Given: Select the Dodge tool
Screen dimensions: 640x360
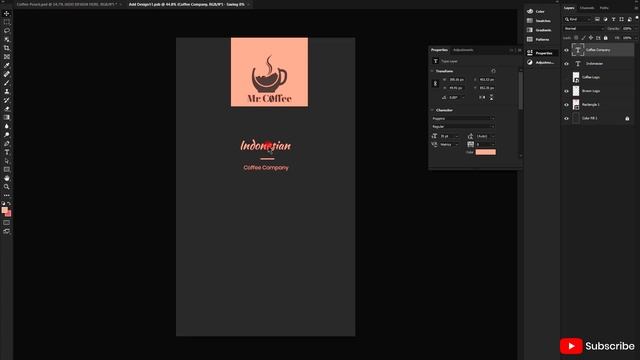Looking at the screenshot, I should 7,135.
